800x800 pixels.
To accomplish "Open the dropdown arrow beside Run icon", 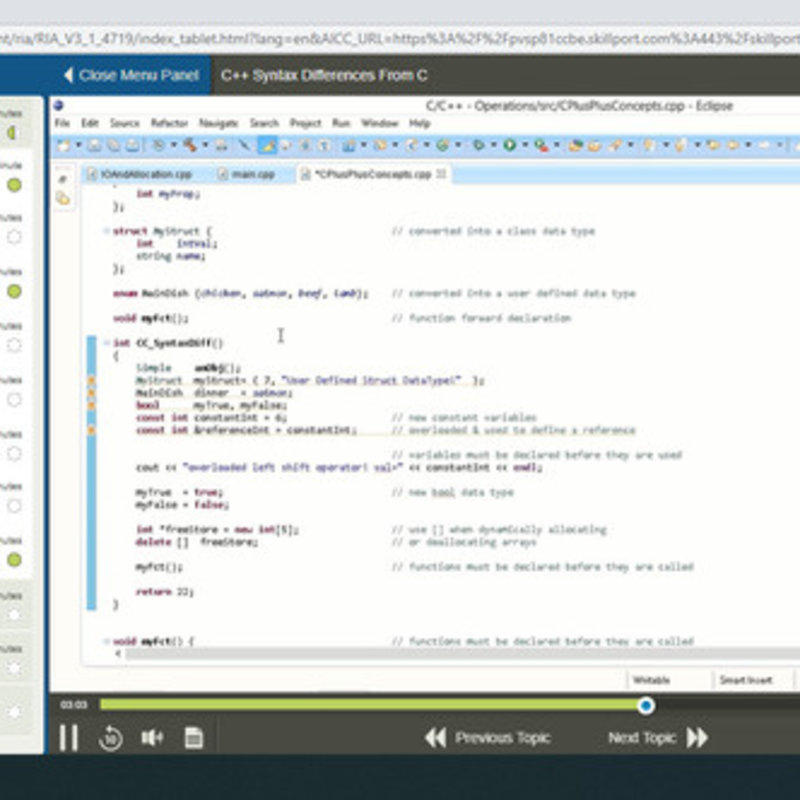I will pyautogui.click(x=525, y=145).
